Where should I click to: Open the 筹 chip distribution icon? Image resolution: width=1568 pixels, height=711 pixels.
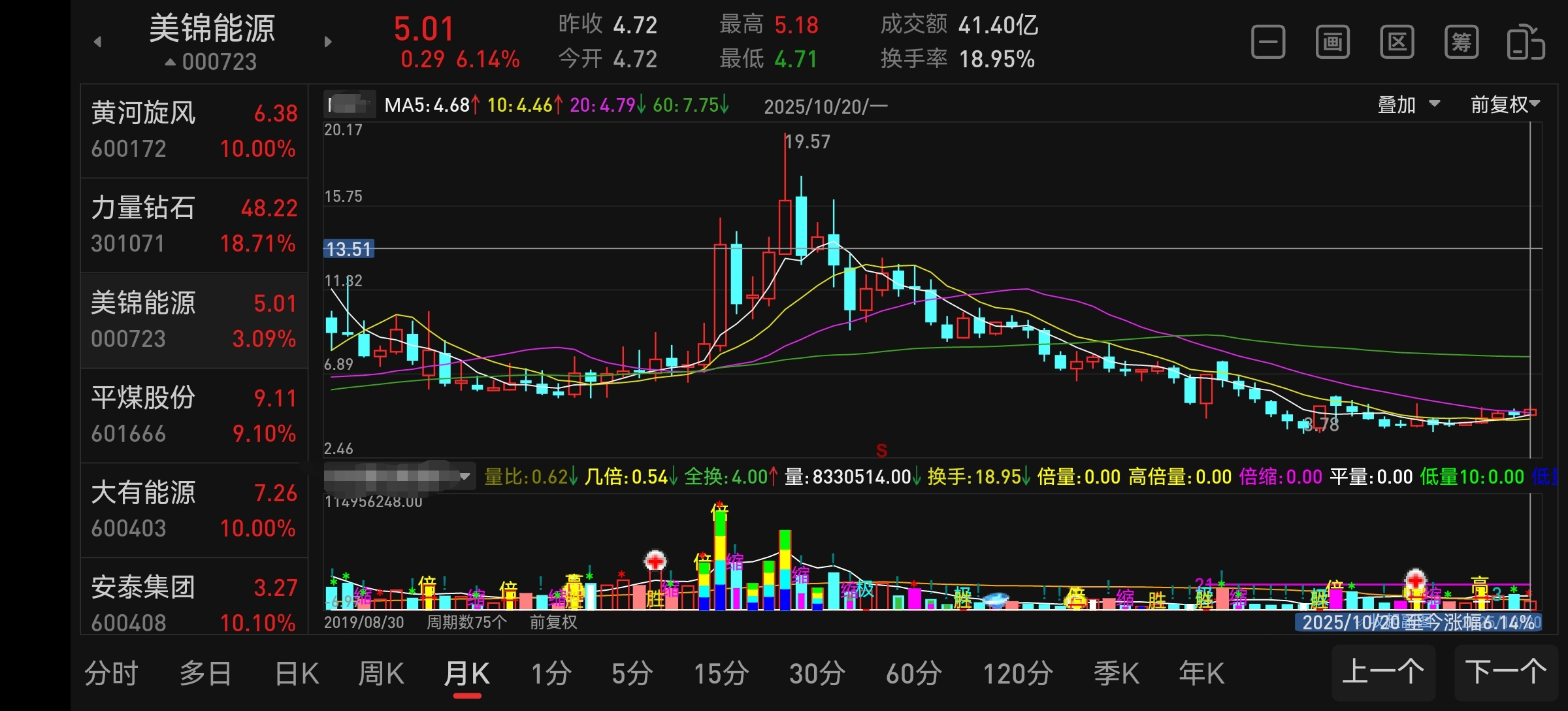pos(1461,42)
